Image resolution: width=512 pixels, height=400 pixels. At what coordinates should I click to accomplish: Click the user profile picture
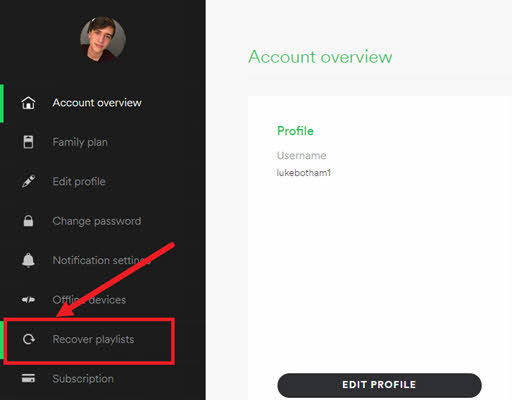103,39
